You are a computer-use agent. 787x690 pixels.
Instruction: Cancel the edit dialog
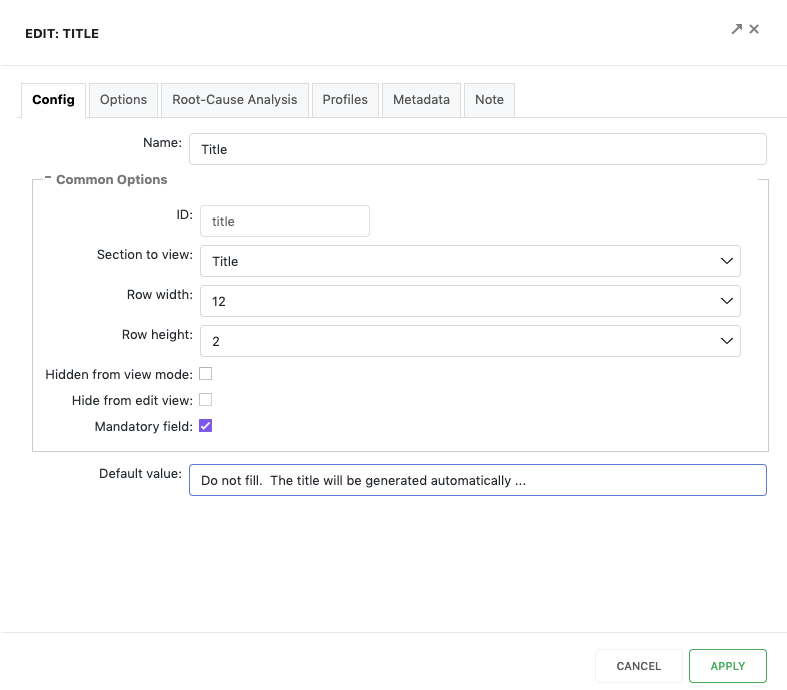coord(638,666)
